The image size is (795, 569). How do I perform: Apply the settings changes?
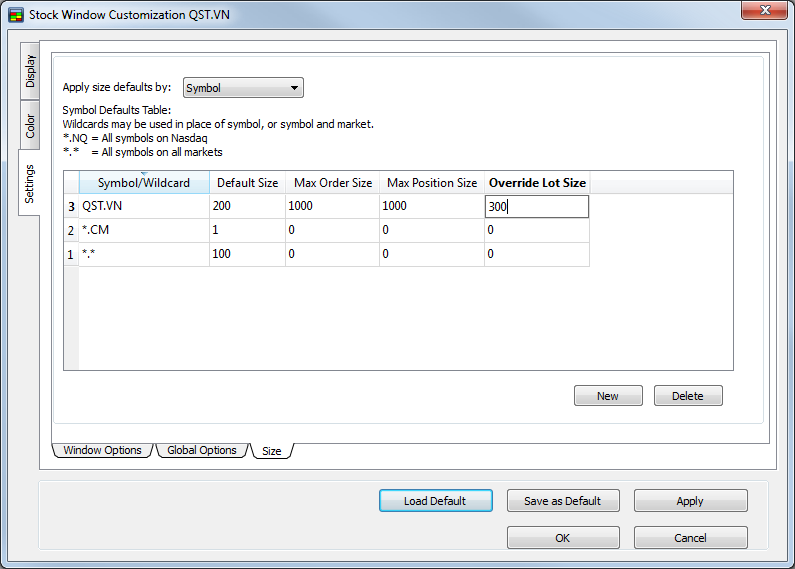(x=690, y=501)
